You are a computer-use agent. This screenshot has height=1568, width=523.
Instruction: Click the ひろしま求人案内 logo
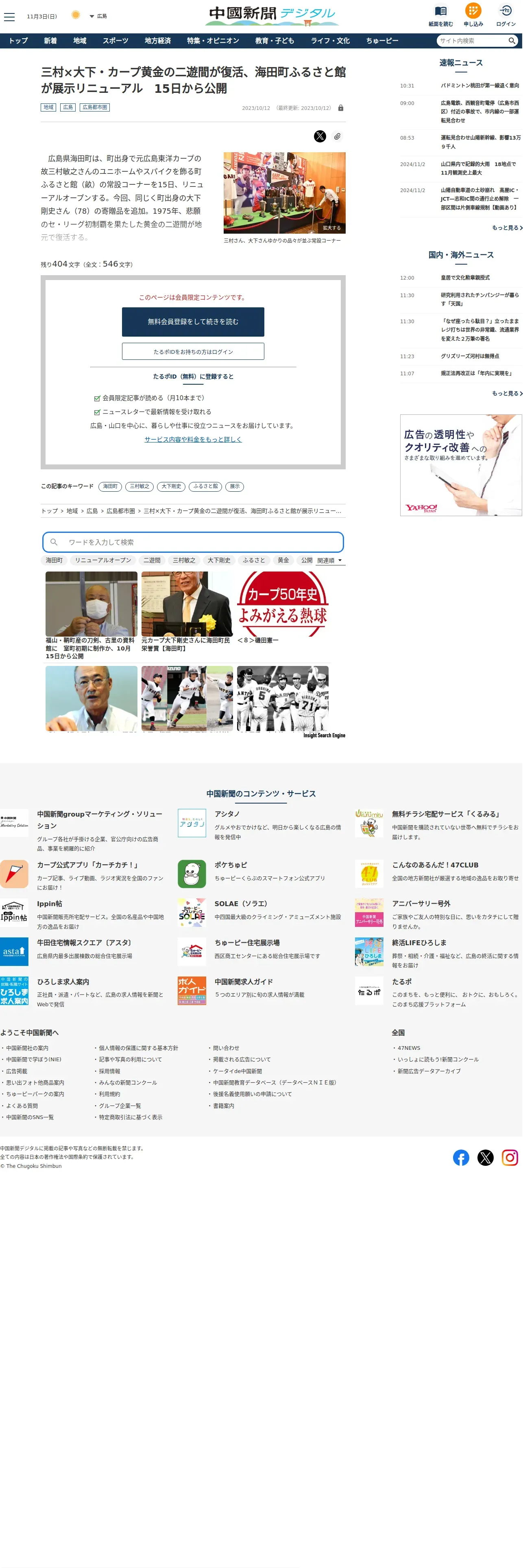tap(14, 990)
